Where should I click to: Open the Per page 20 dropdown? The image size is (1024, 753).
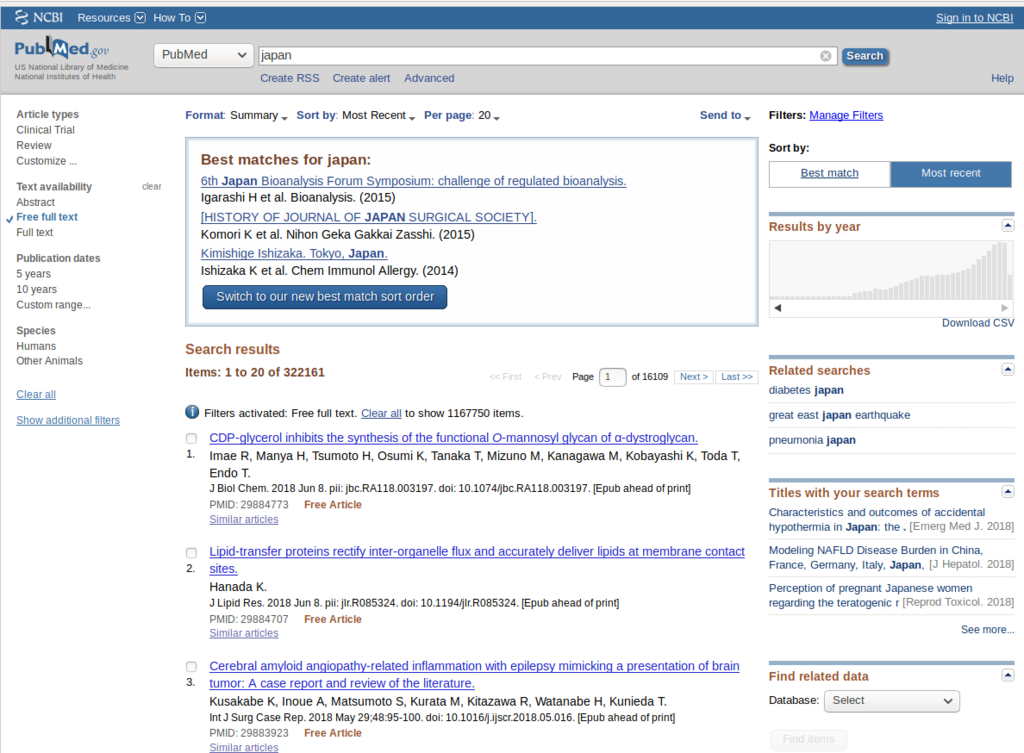(462, 116)
